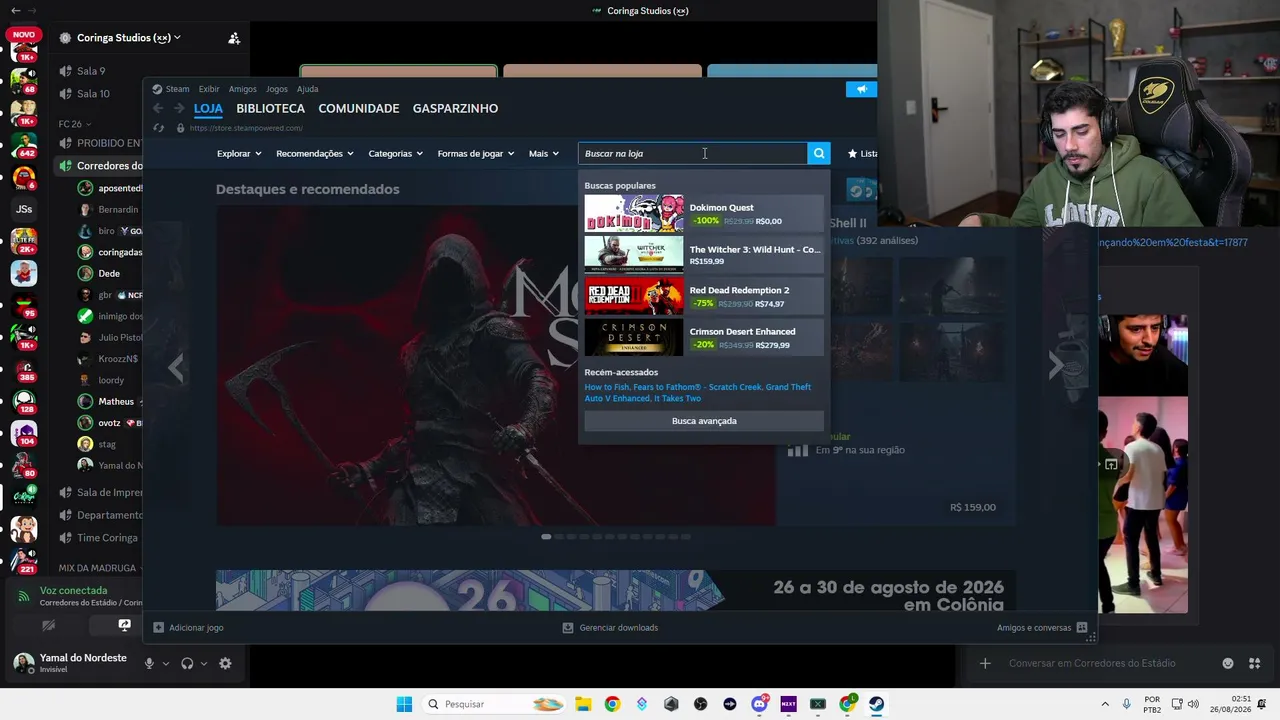Open Discord apps button in chat bar
Screen dimensions: 1280x720
click(x=1254, y=663)
